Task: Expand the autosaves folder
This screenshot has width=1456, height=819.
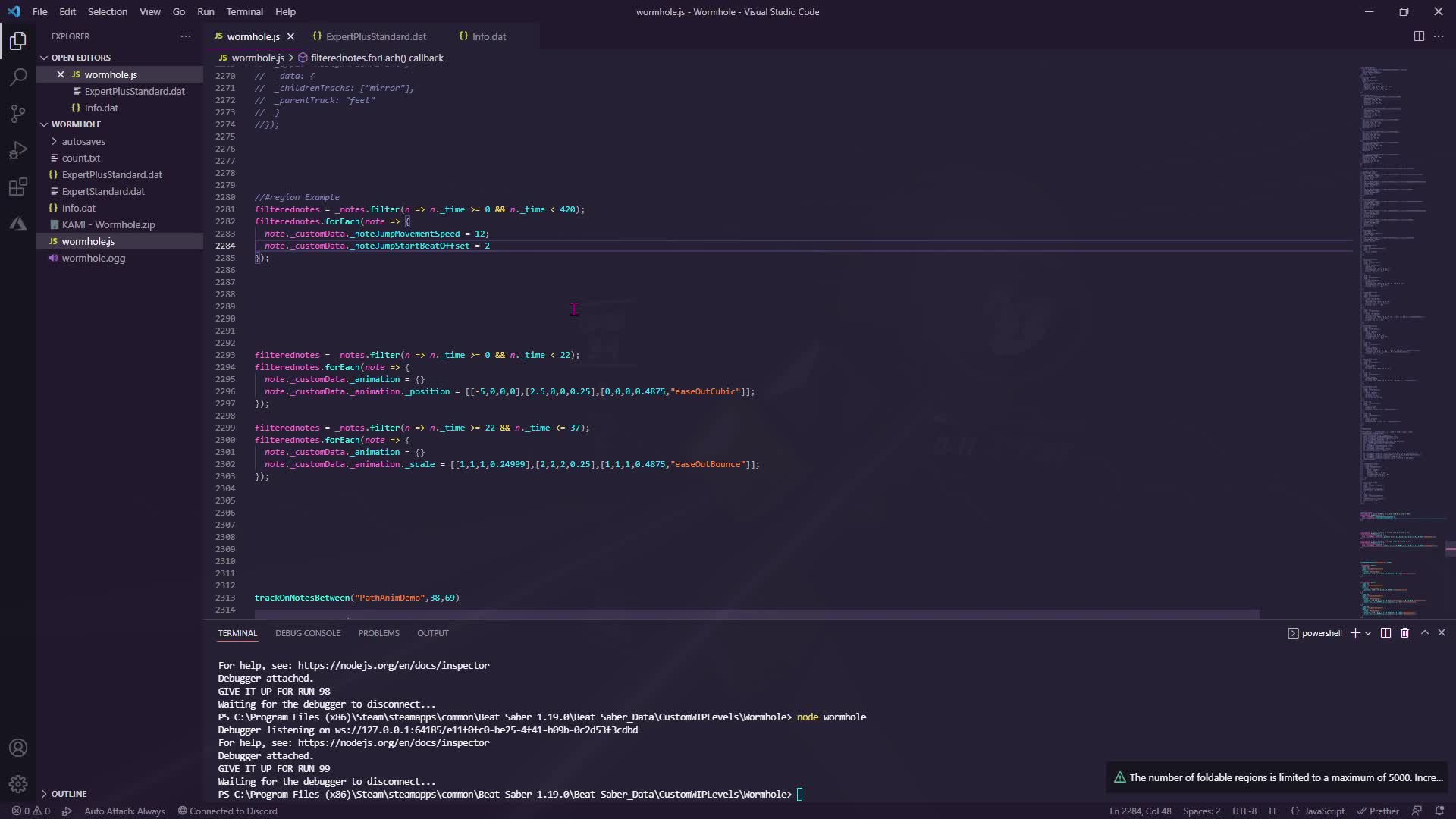Action: point(83,141)
